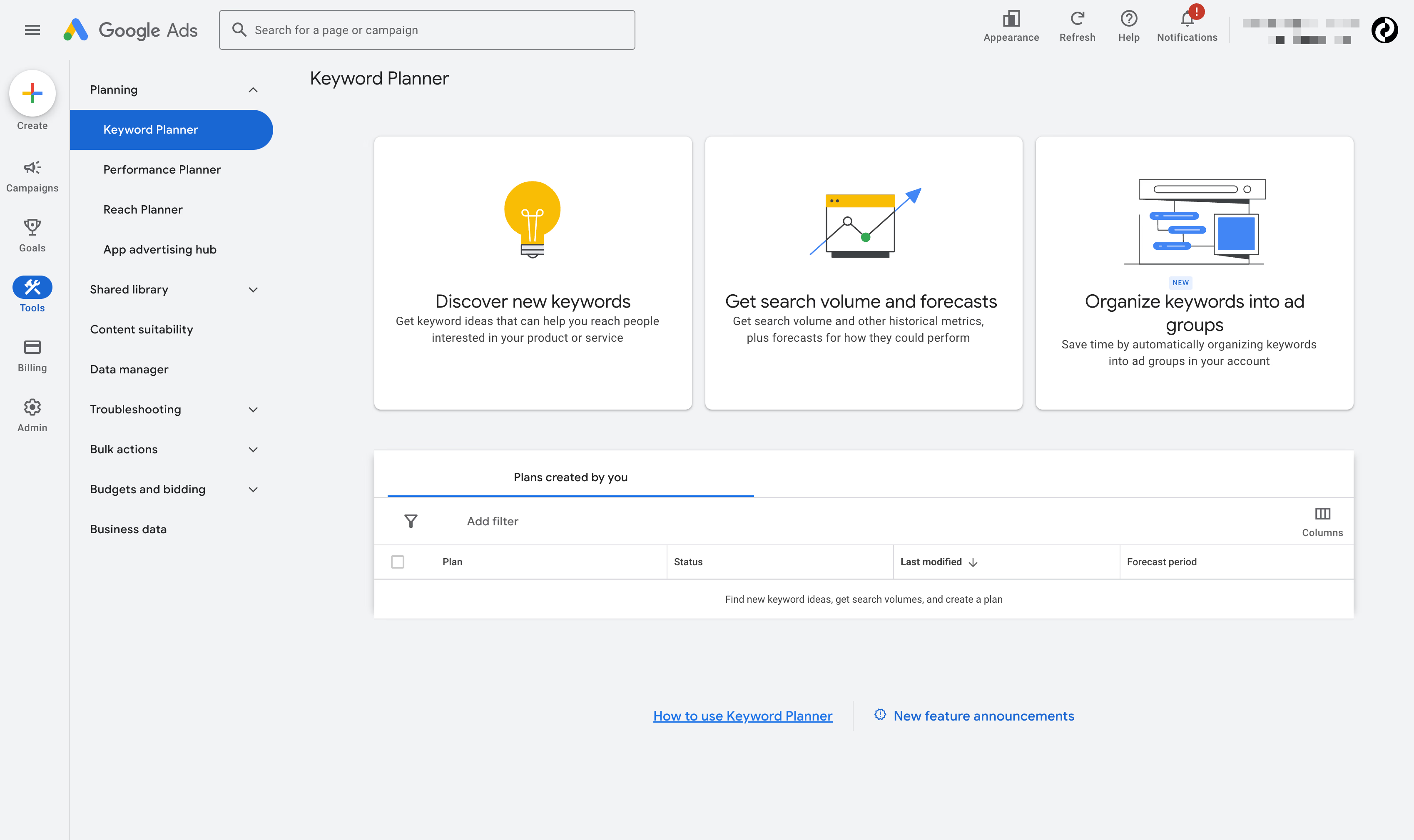Expand Troubleshooting section

click(x=253, y=410)
